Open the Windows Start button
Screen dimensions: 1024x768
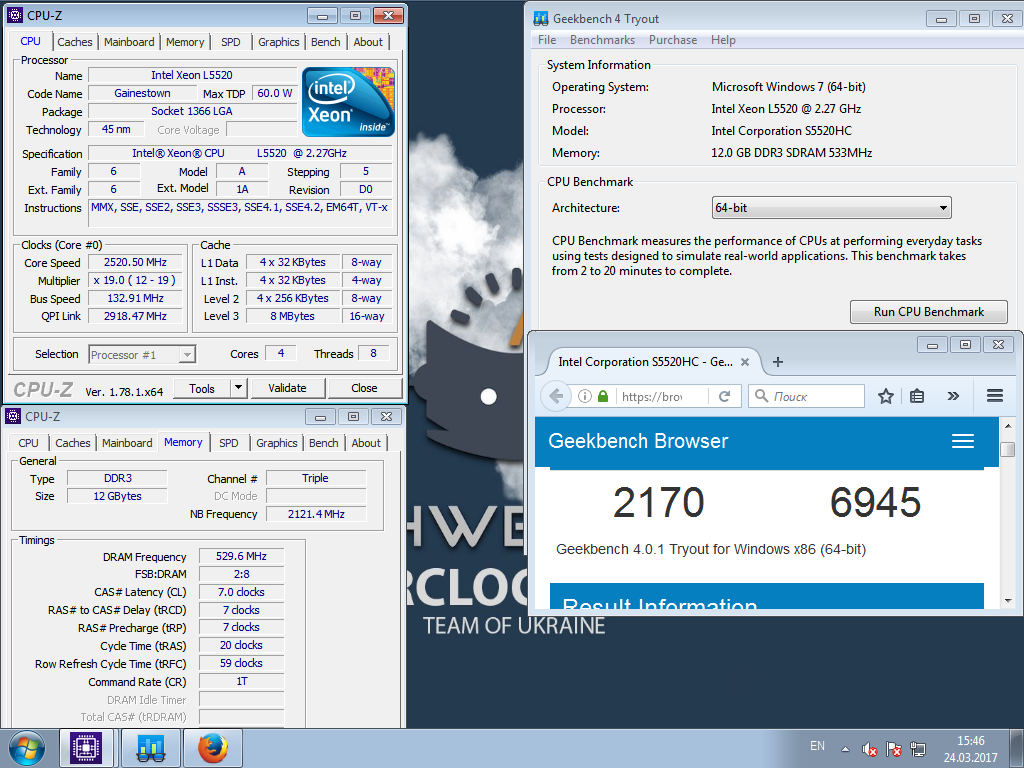27,748
